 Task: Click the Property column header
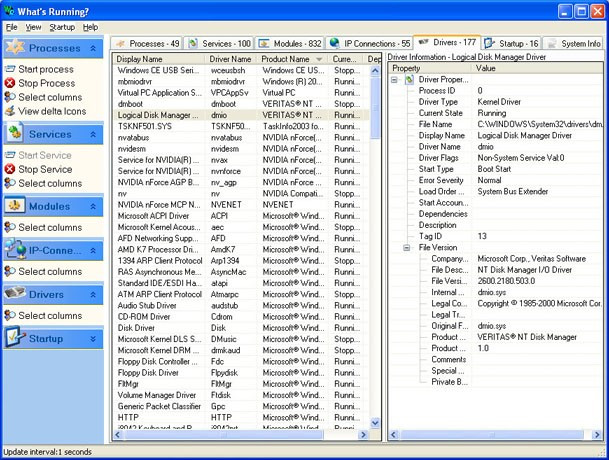pos(430,68)
